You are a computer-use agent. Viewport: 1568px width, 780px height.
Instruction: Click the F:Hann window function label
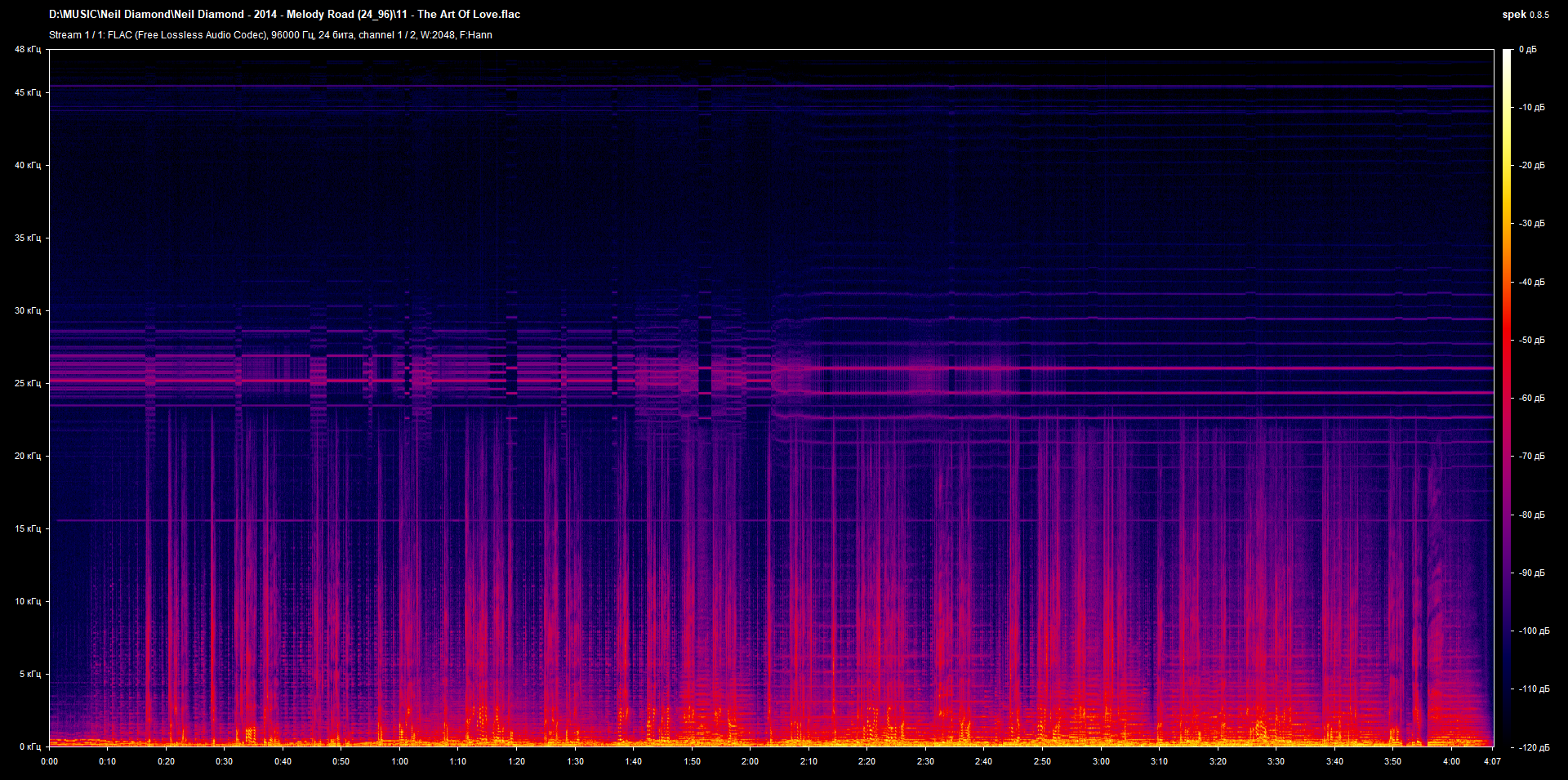(476, 35)
